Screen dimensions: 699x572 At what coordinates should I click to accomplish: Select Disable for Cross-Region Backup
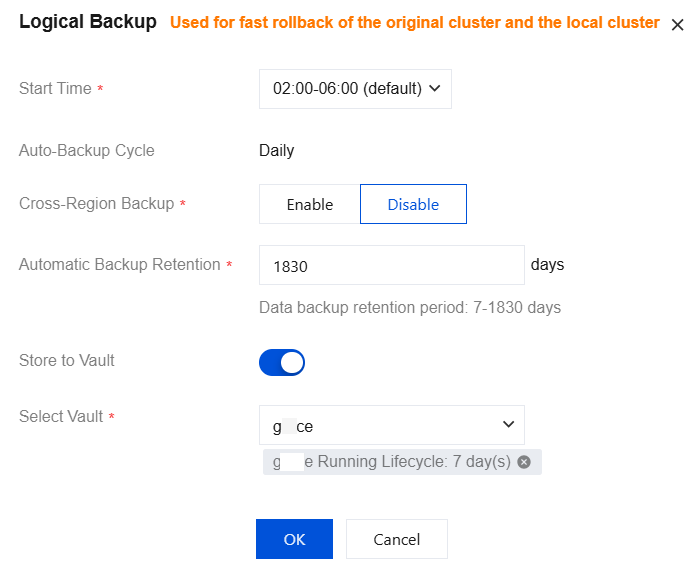pos(413,204)
